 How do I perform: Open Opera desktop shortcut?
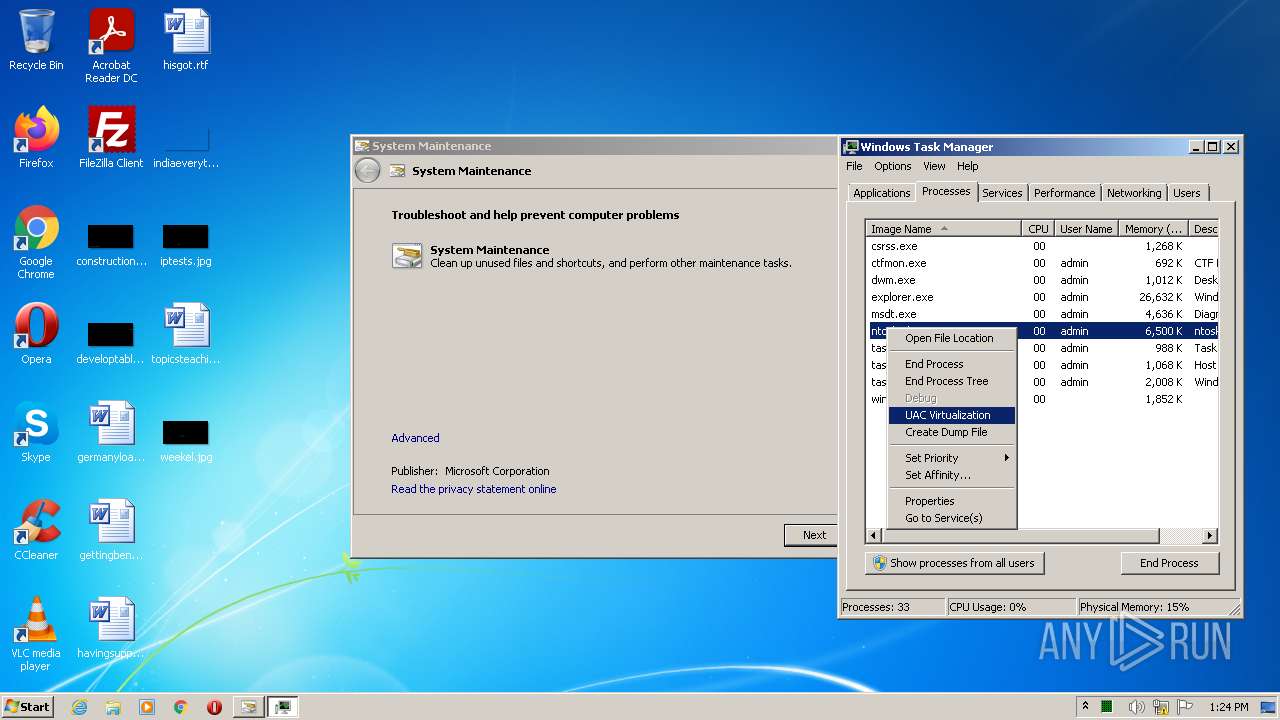click(x=36, y=334)
